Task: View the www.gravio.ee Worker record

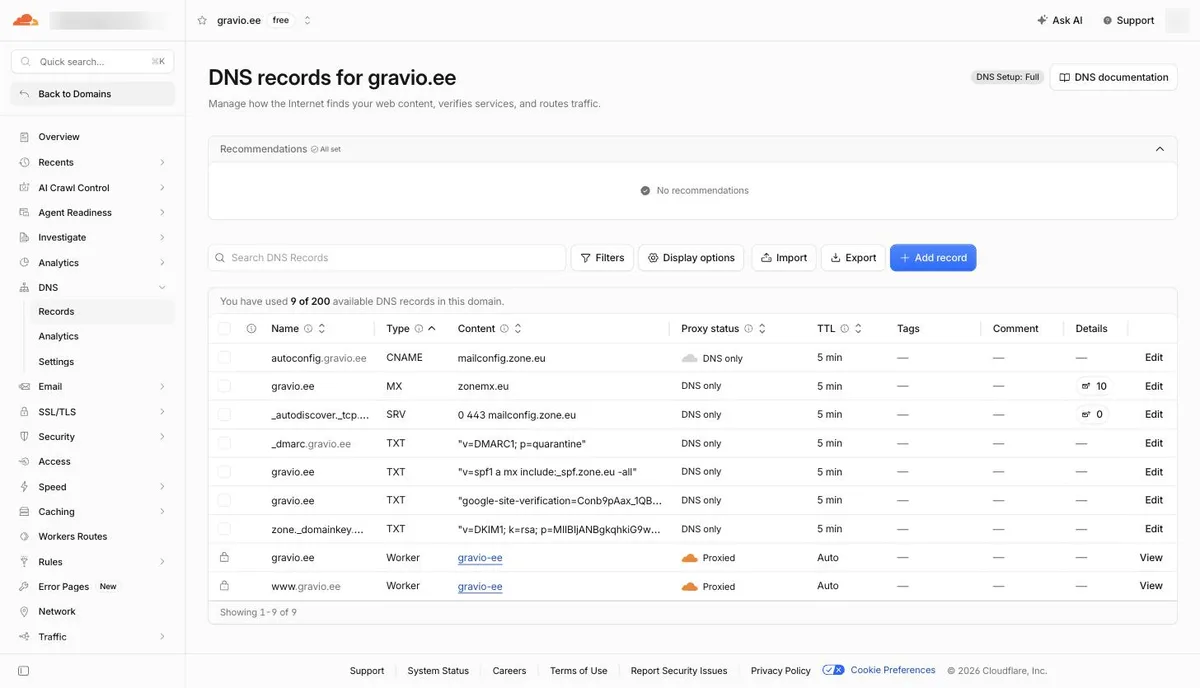Action: pyautogui.click(x=1151, y=586)
